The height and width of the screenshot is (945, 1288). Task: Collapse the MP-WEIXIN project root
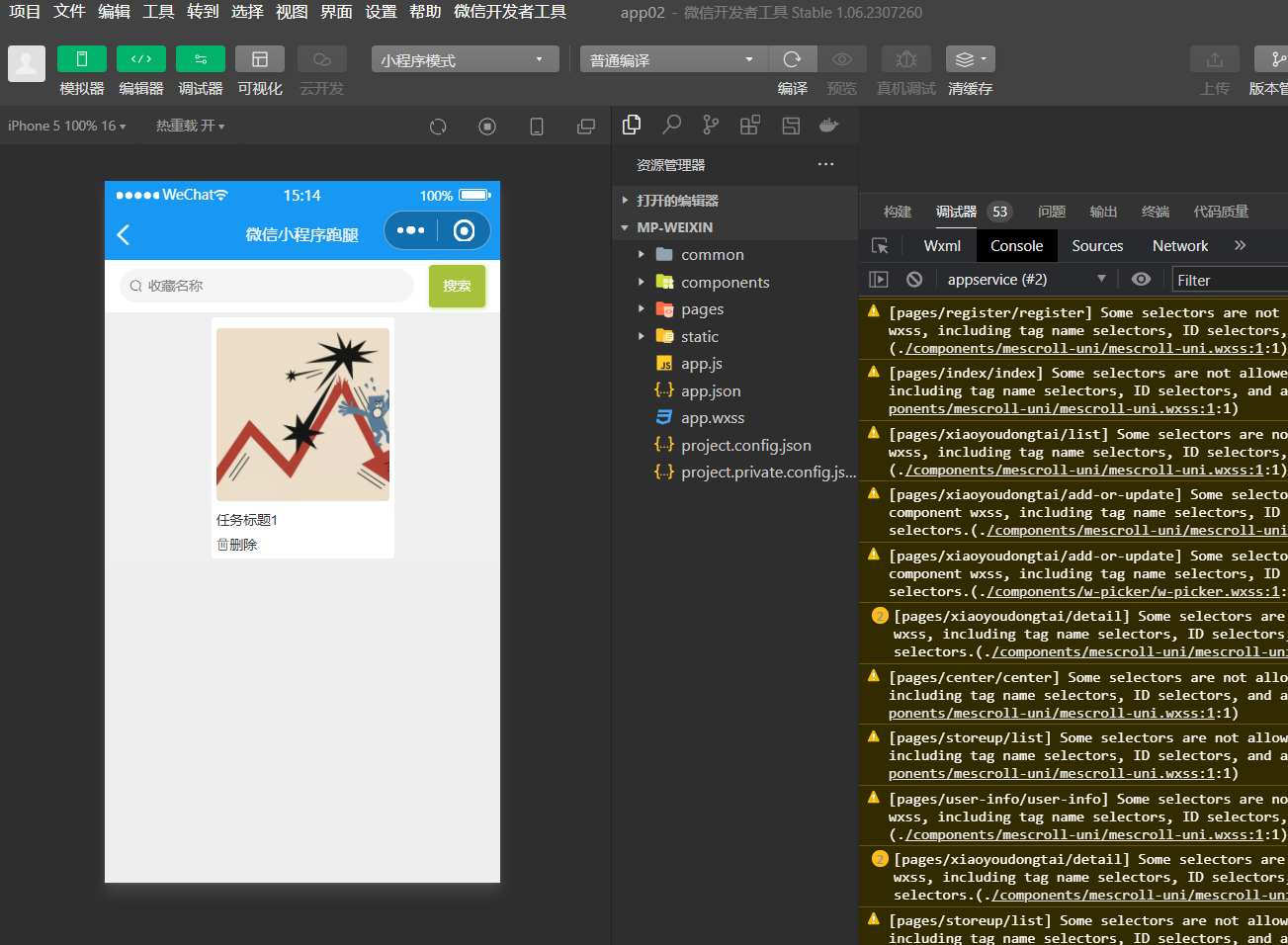pos(734,227)
